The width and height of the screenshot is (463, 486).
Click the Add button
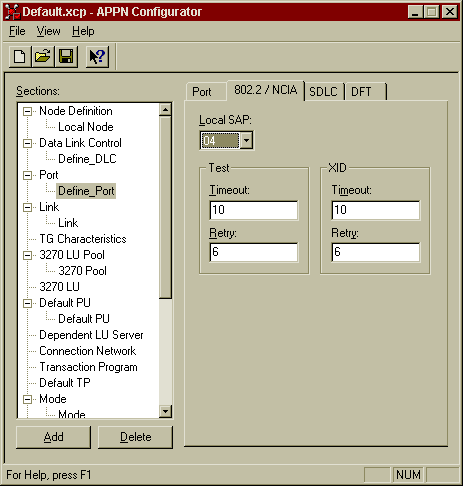[x=53, y=437]
